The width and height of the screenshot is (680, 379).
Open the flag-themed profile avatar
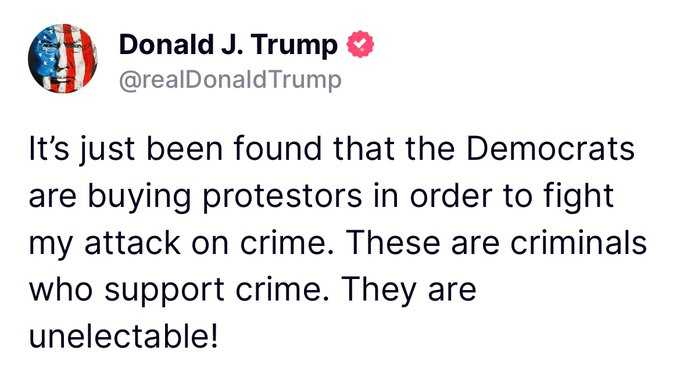pyautogui.click(x=62, y=59)
